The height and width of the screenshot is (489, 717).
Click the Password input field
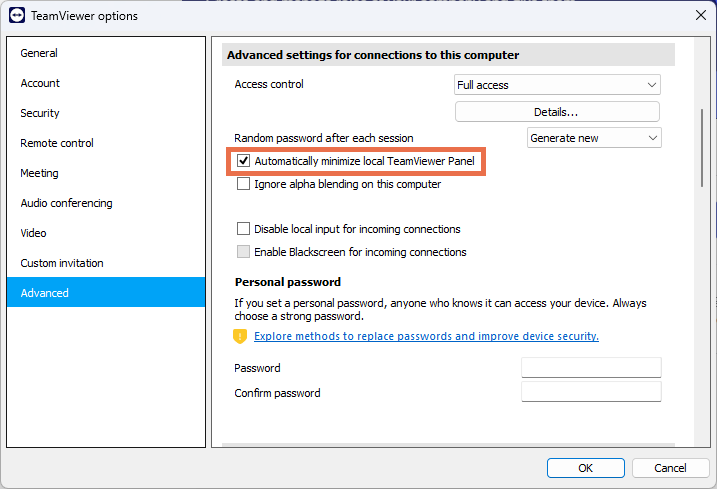coord(591,368)
